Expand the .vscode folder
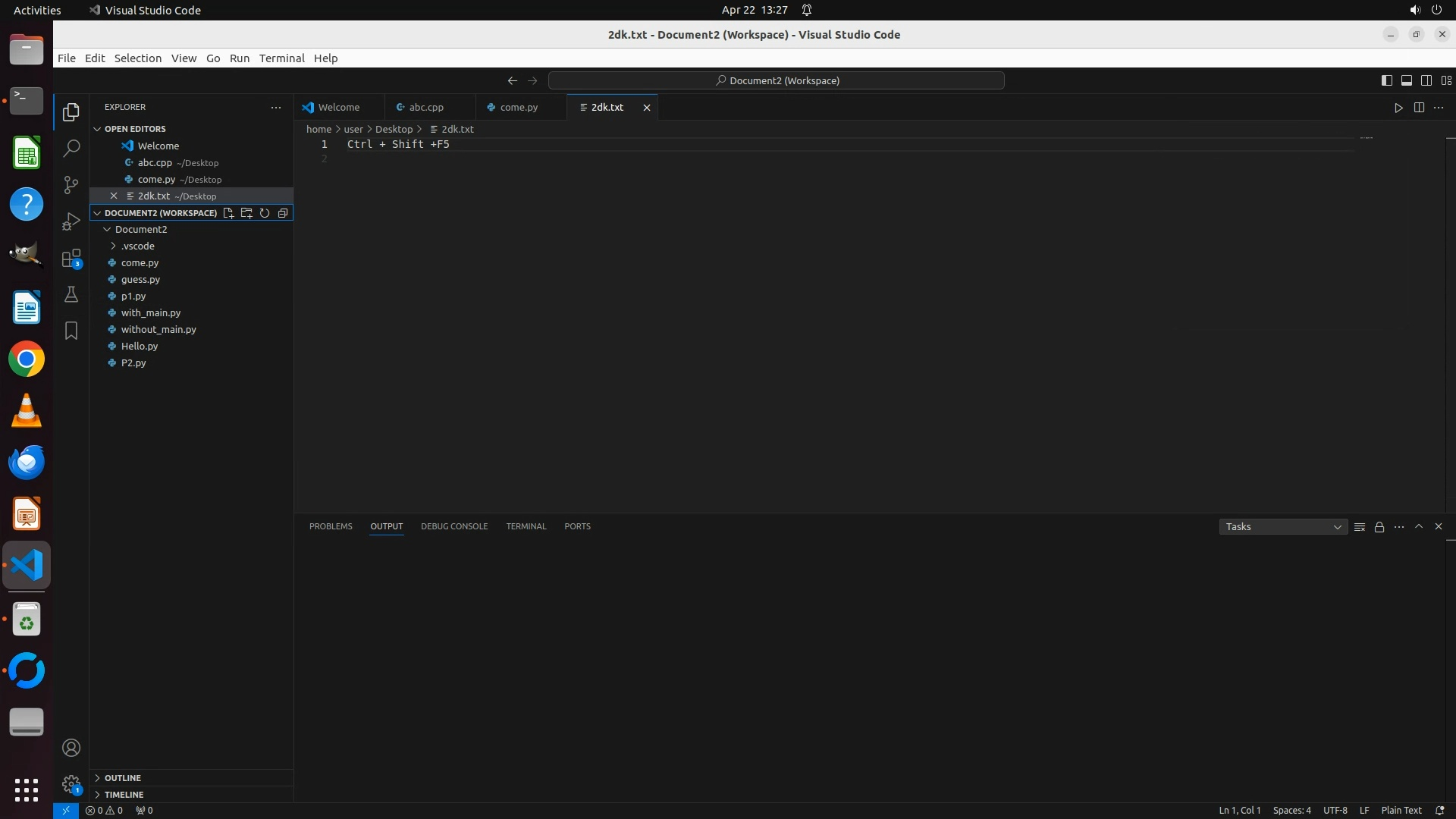The image size is (1456, 819). 137,246
